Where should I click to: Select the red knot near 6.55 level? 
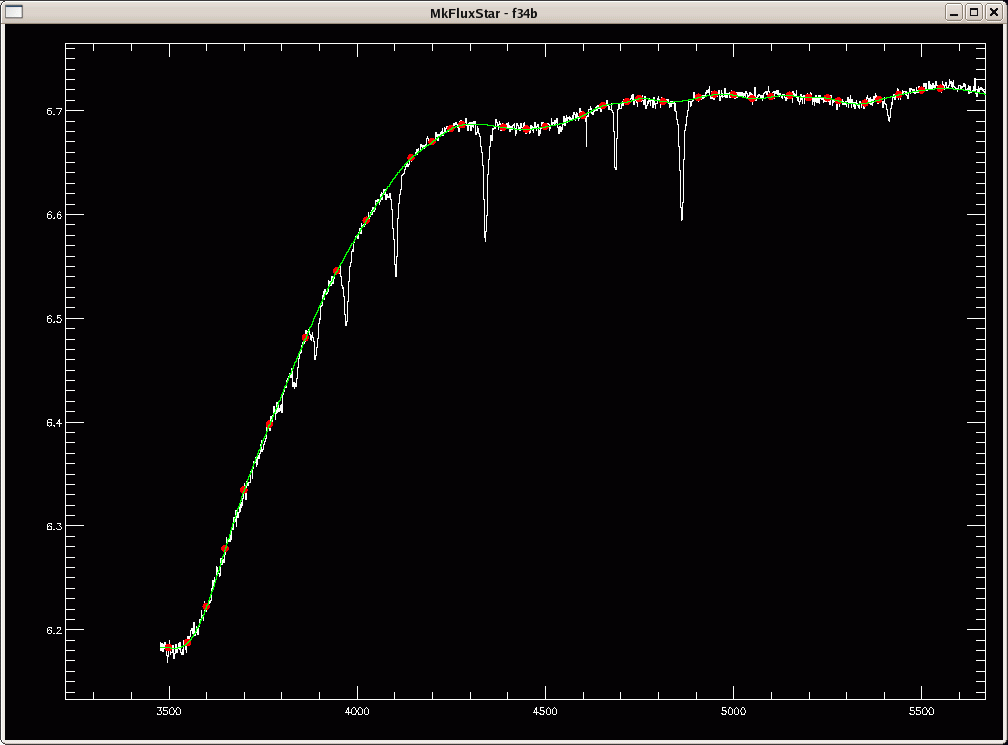[337, 271]
